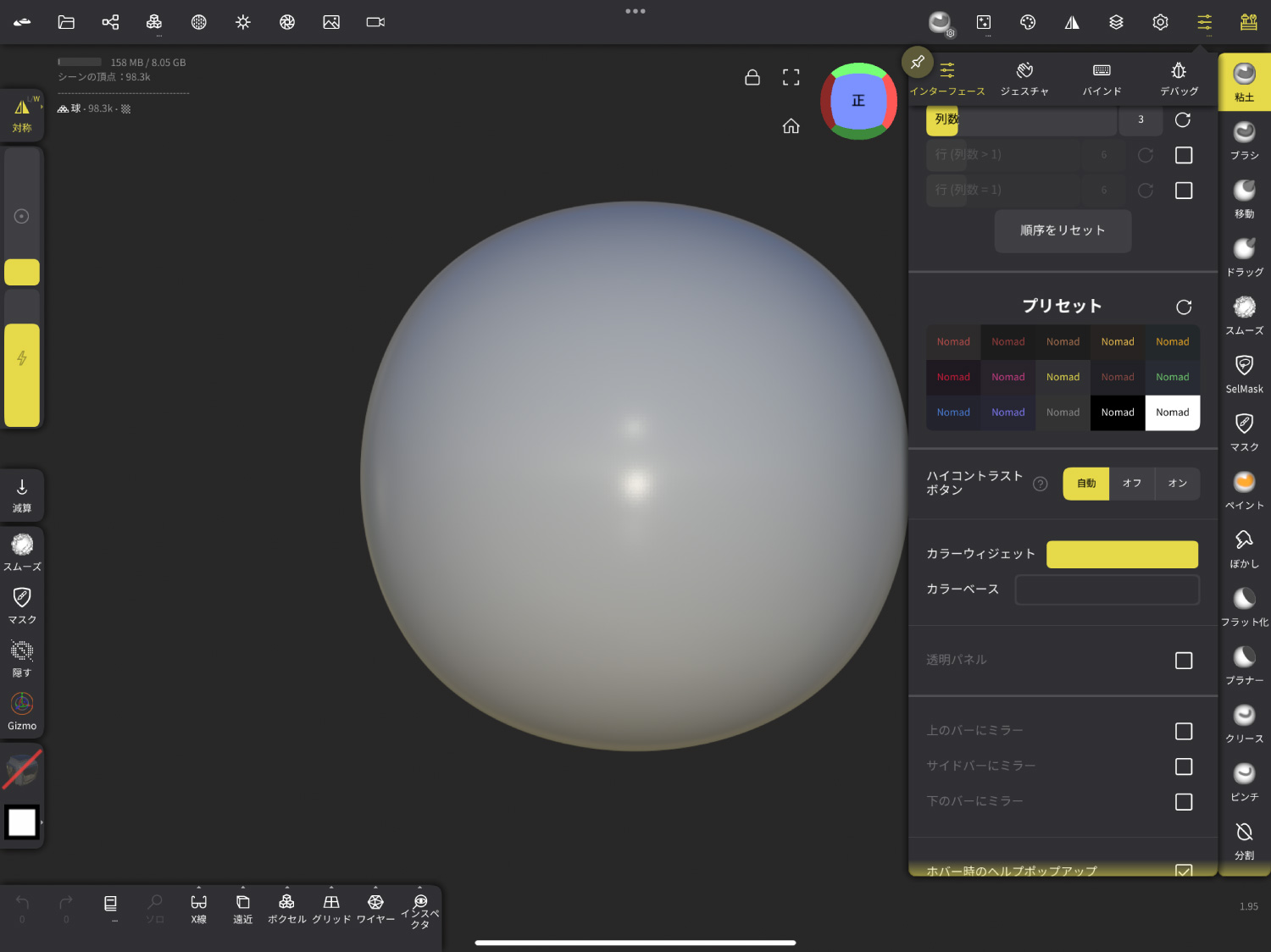Enable the 透明パネル checkbox

[1183, 661]
